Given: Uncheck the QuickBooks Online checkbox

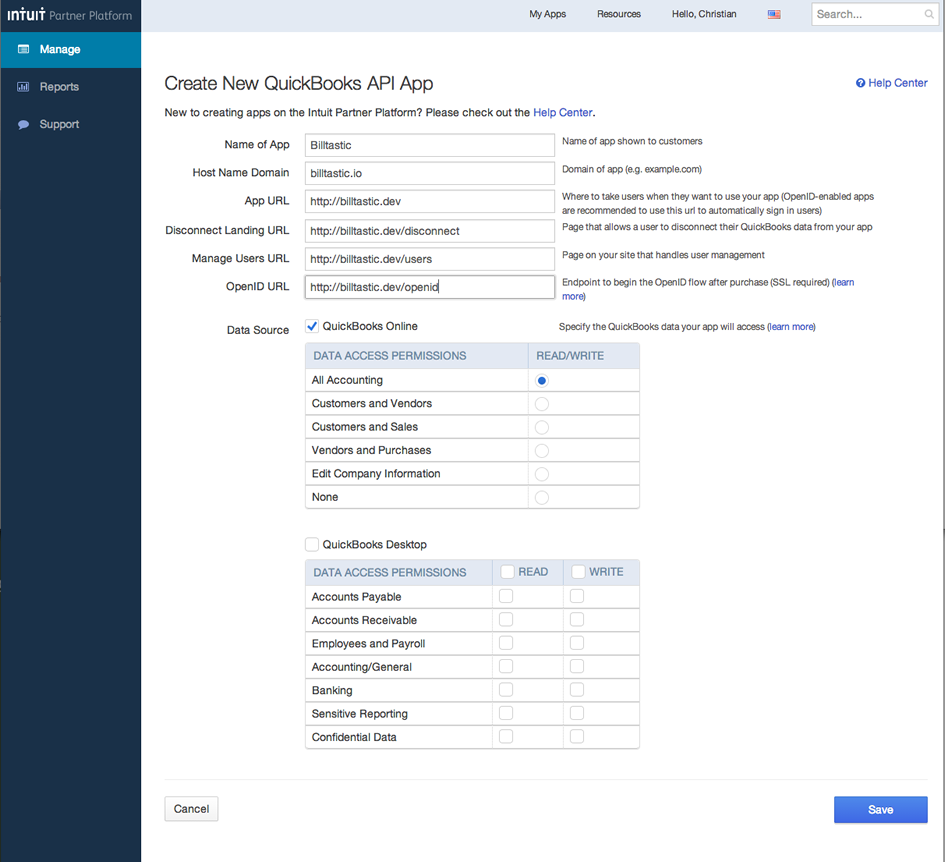Looking at the screenshot, I should (312, 326).
